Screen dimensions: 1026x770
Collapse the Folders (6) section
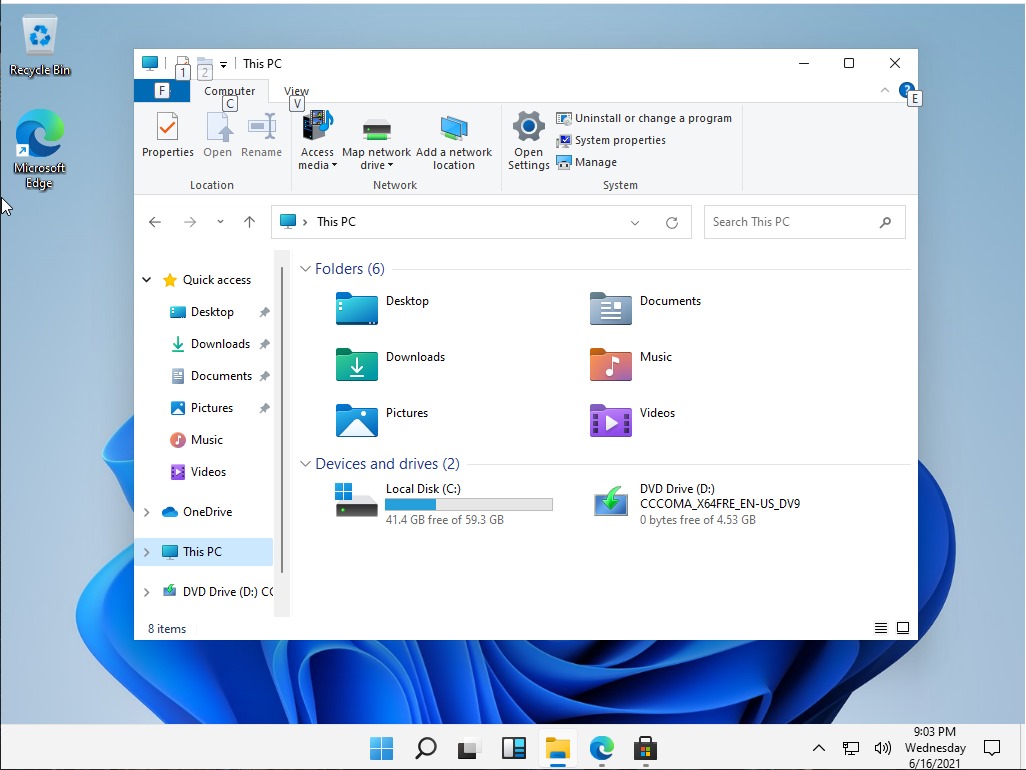click(x=305, y=268)
